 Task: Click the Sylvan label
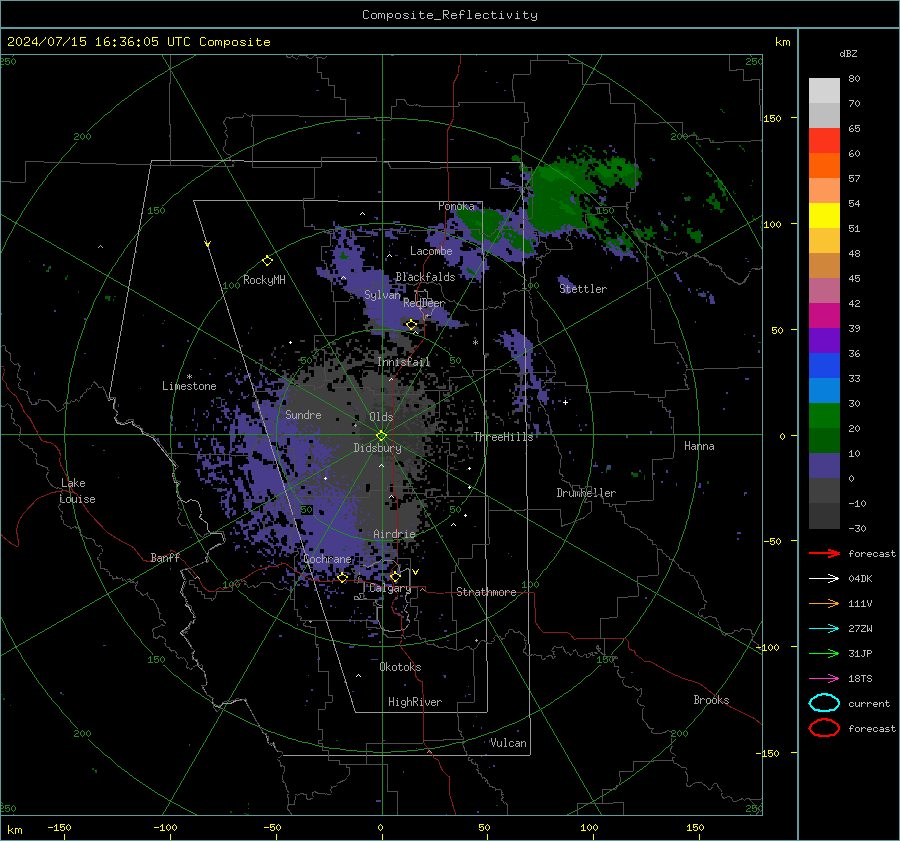tap(382, 295)
